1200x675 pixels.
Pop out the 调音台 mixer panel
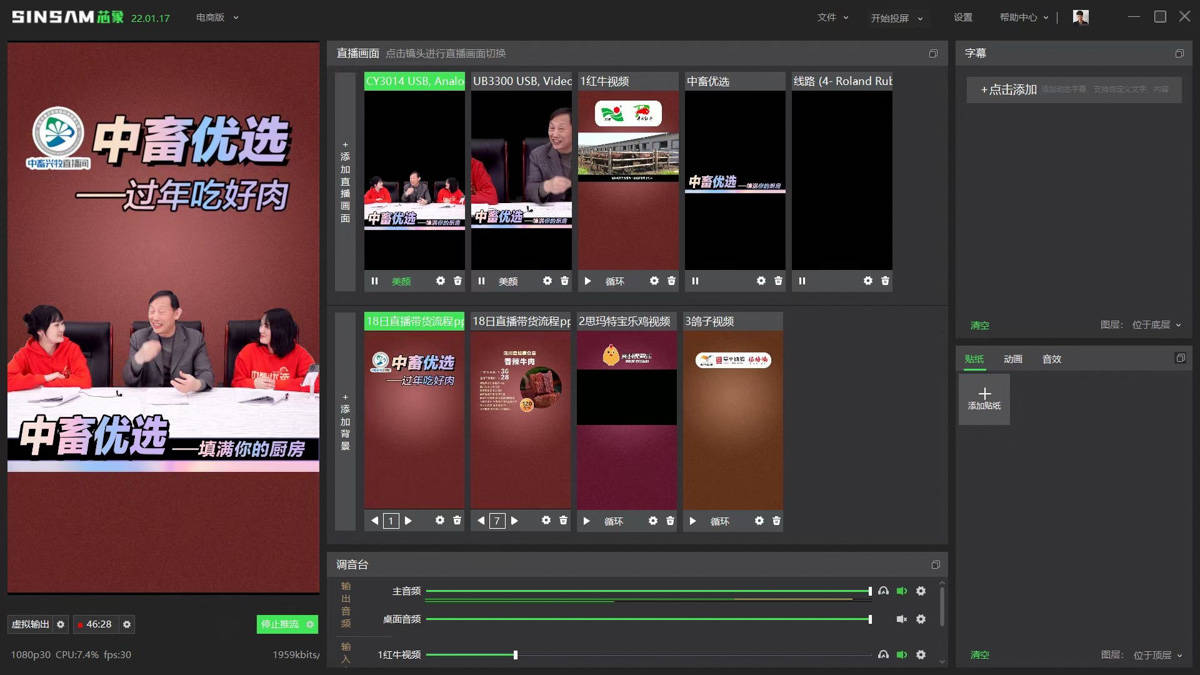click(x=935, y=565)
